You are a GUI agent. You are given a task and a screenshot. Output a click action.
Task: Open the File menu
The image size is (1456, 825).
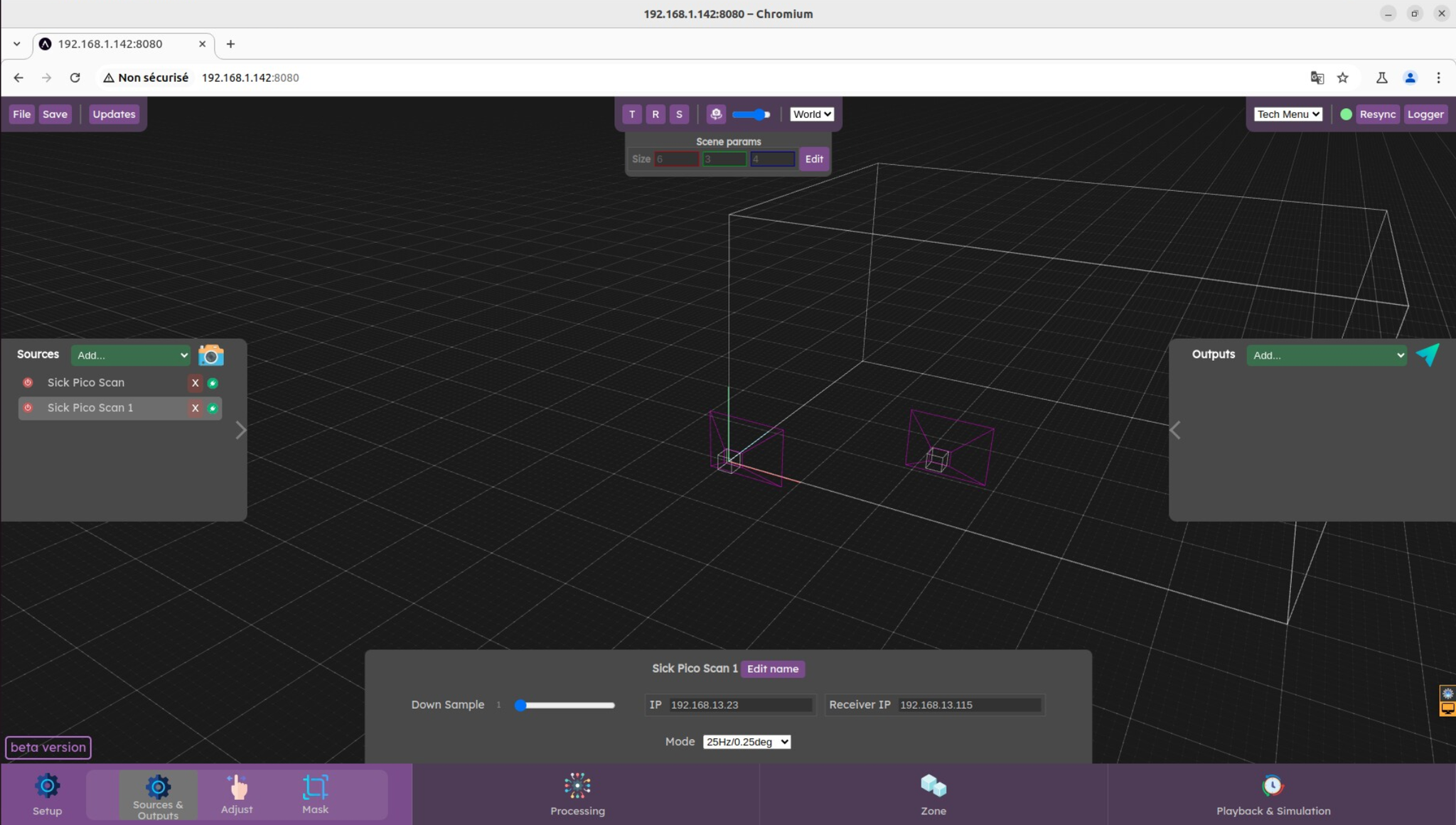pyautogui.click(x=22, y=114)
